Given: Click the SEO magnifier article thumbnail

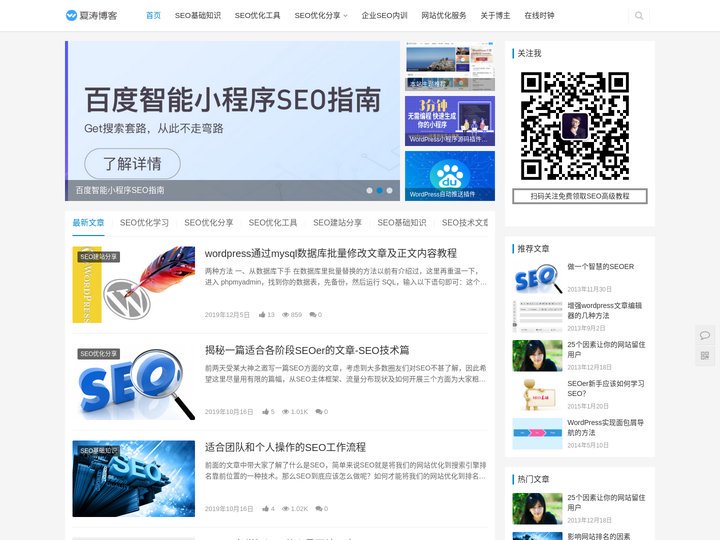Looking at the screenshot, I should click(134, 382).
